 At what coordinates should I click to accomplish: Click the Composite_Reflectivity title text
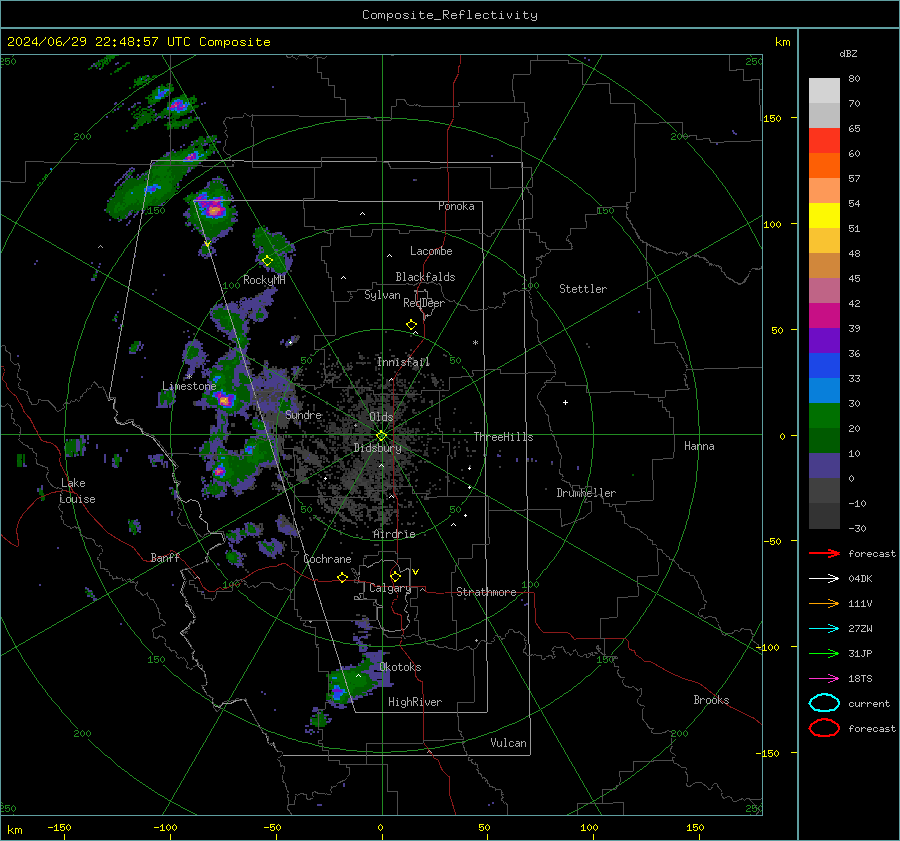450,15
